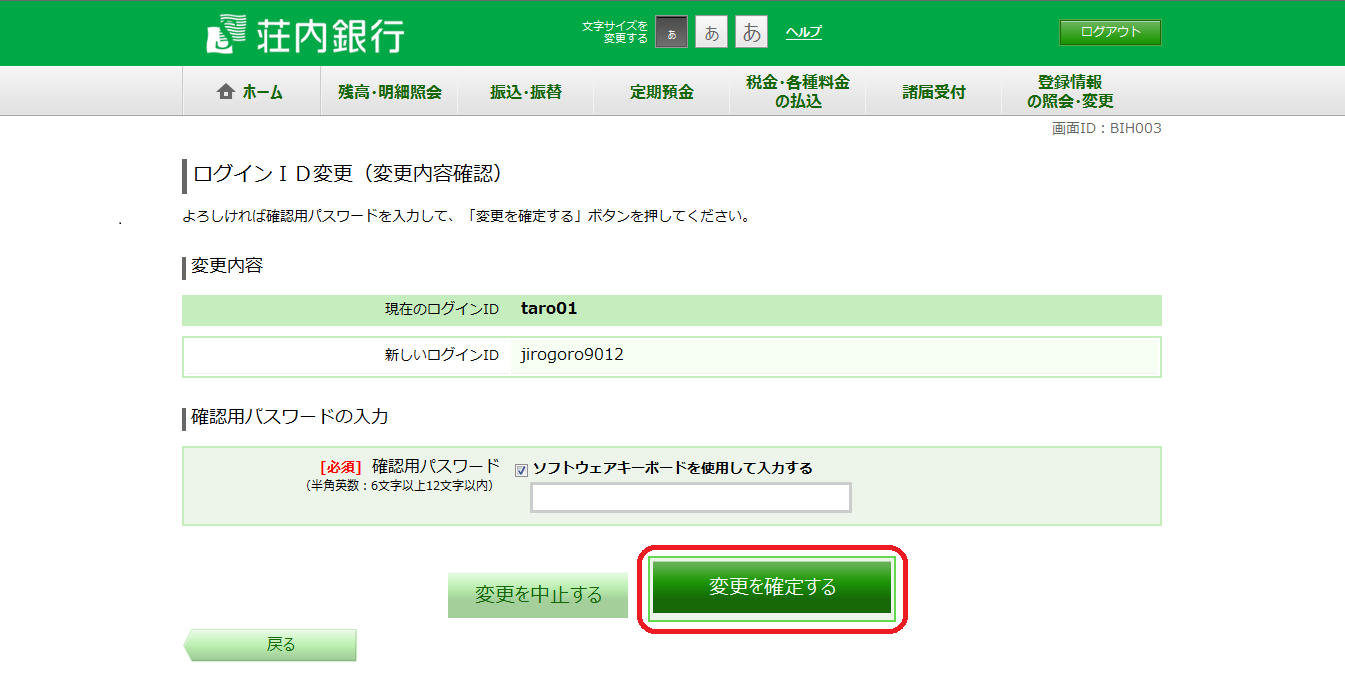Select the medium font size button

pos(711,32)
